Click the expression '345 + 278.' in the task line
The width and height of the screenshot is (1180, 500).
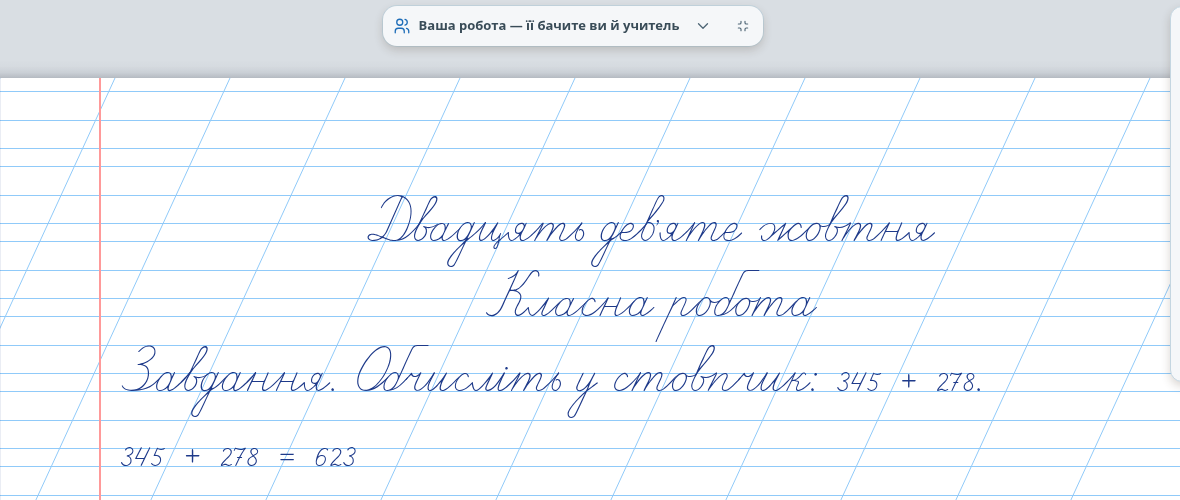(x=910, y=383)
